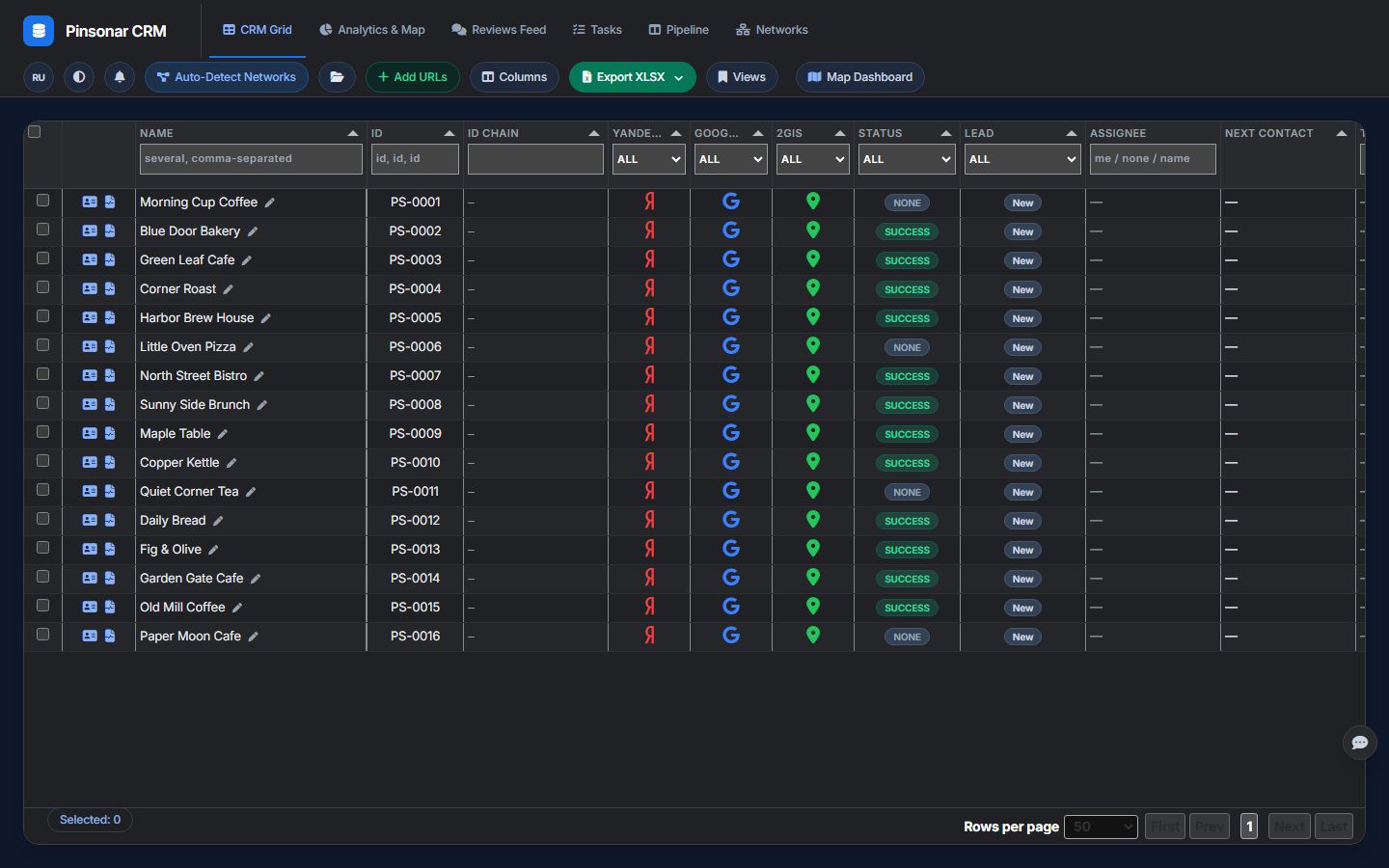1389x868 pixels.
Task: Open Yandex icon for Fig & Olive
Action: pos(650,549)
